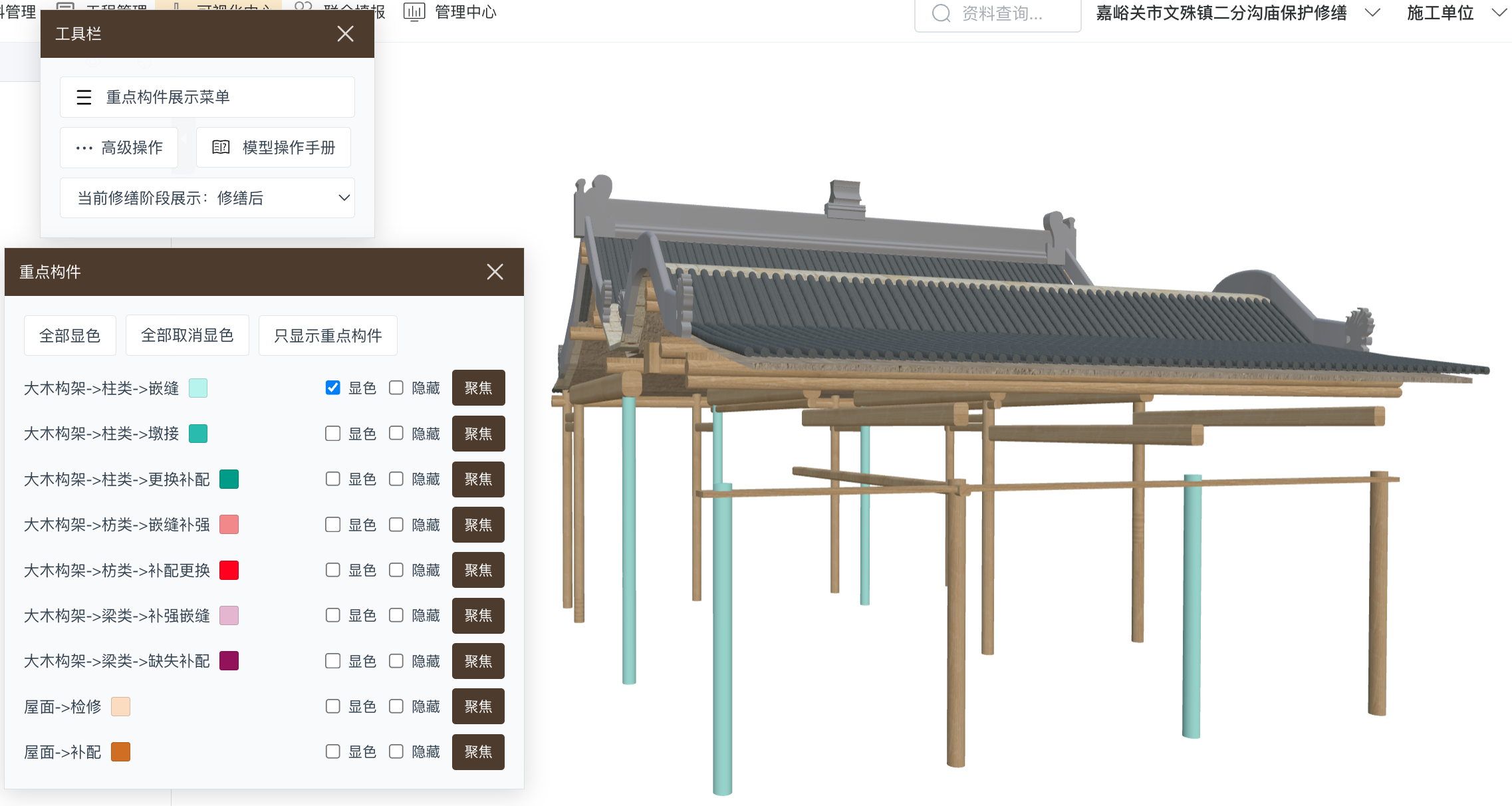Click the 枋类->嵌缝补强 salmon swatch

[229, 525]
